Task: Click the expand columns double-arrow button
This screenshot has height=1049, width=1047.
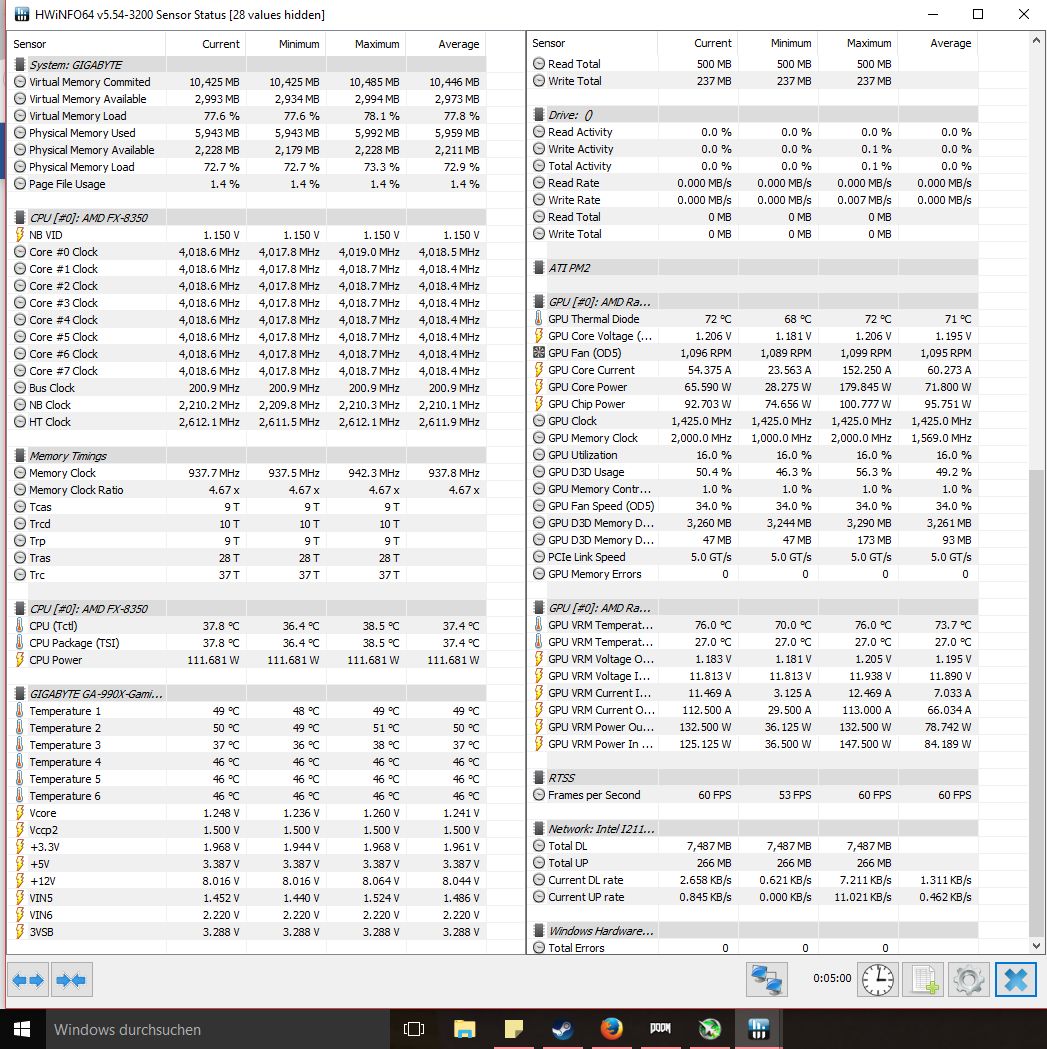Action: [x=28, y=980]
